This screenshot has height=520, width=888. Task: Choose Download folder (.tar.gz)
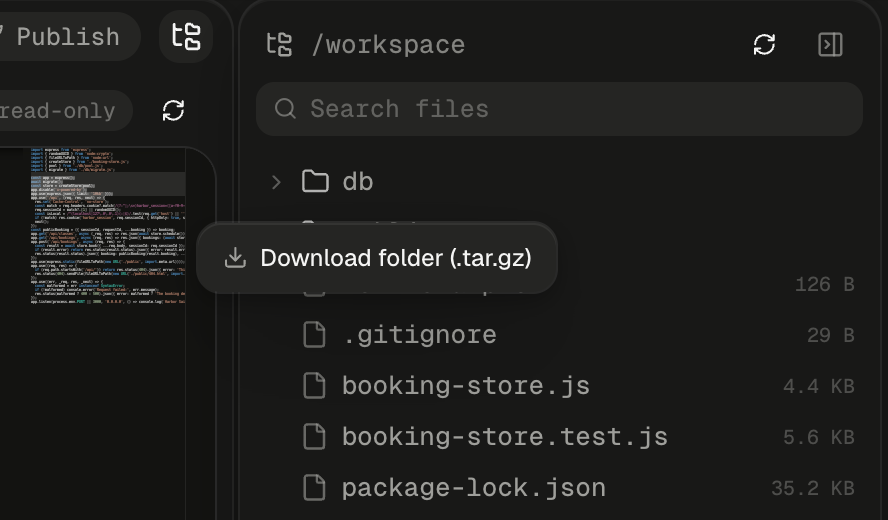pos(377,258)
